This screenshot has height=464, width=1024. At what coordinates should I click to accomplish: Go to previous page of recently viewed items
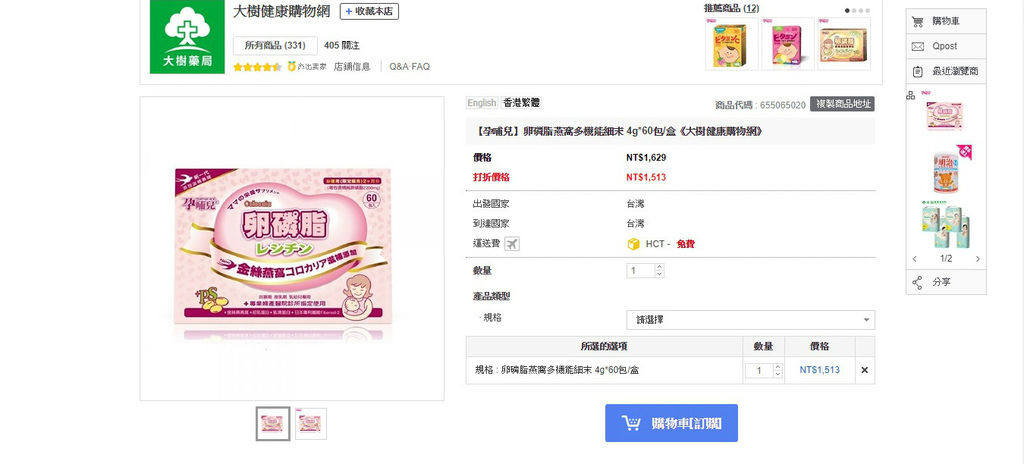(914, 259)
